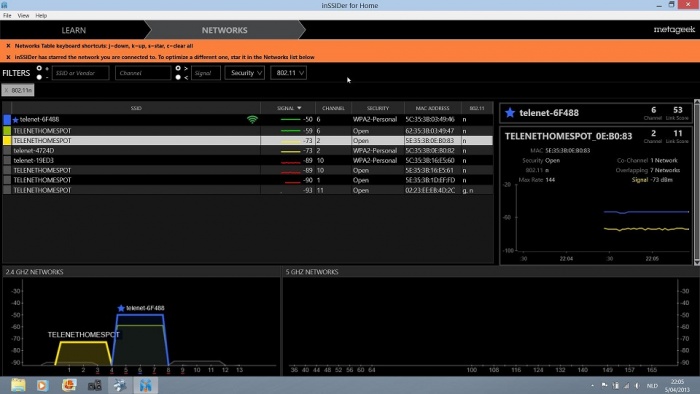Click the metageek logo
The height and width of the screenshot is (394, 700).
point(674,30)
